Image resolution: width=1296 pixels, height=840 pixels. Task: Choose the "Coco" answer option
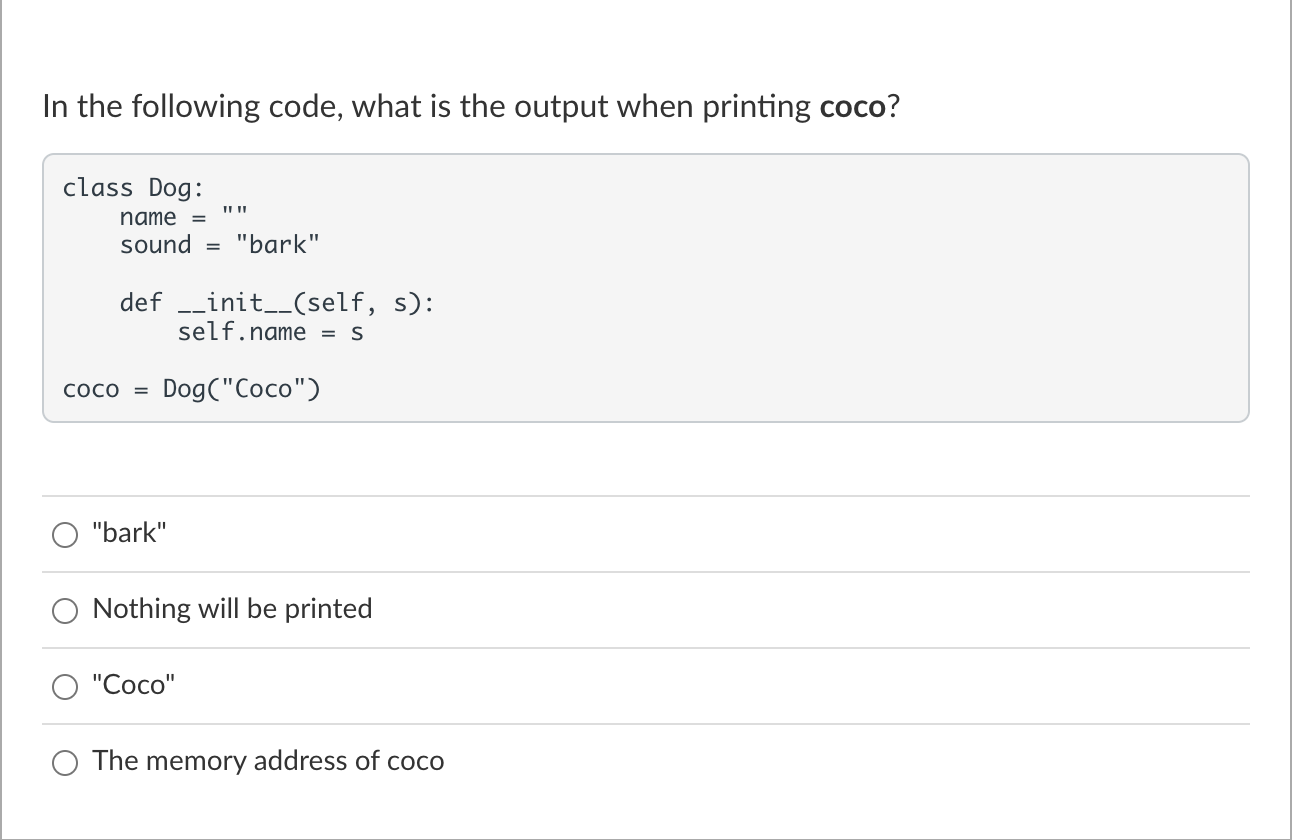[x=64, y=686]
